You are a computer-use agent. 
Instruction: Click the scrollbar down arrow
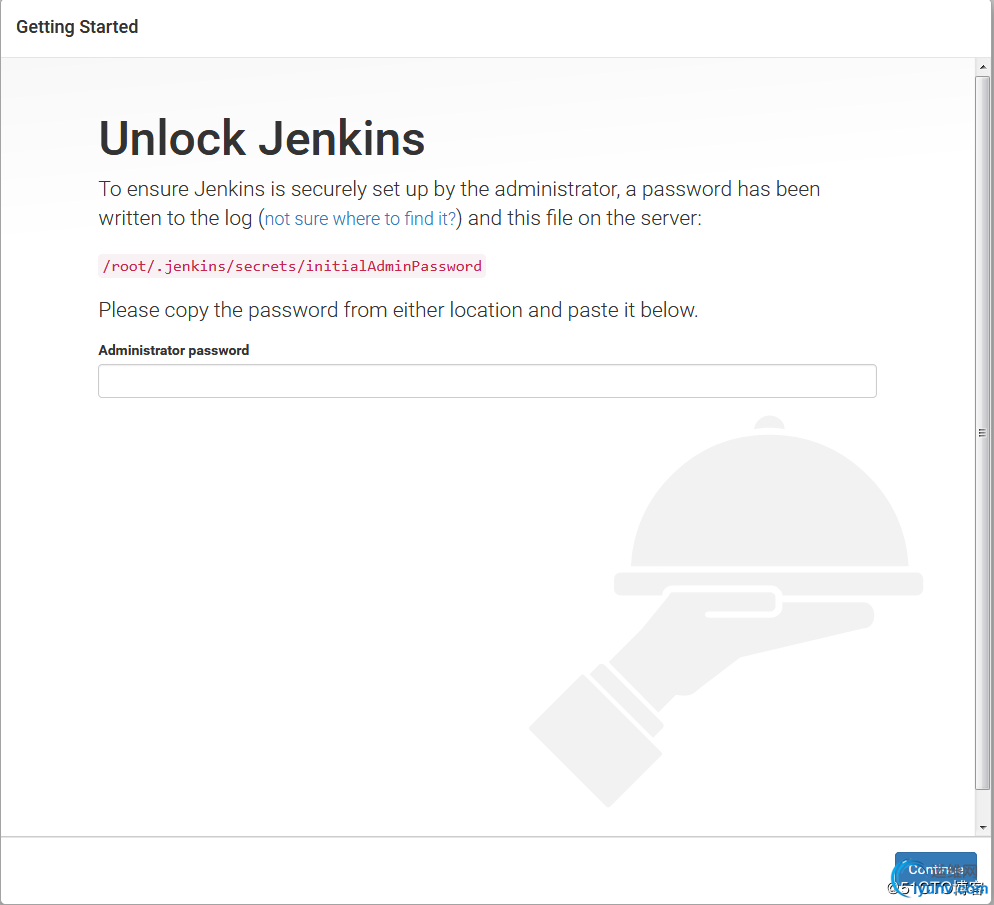point(983,827)
